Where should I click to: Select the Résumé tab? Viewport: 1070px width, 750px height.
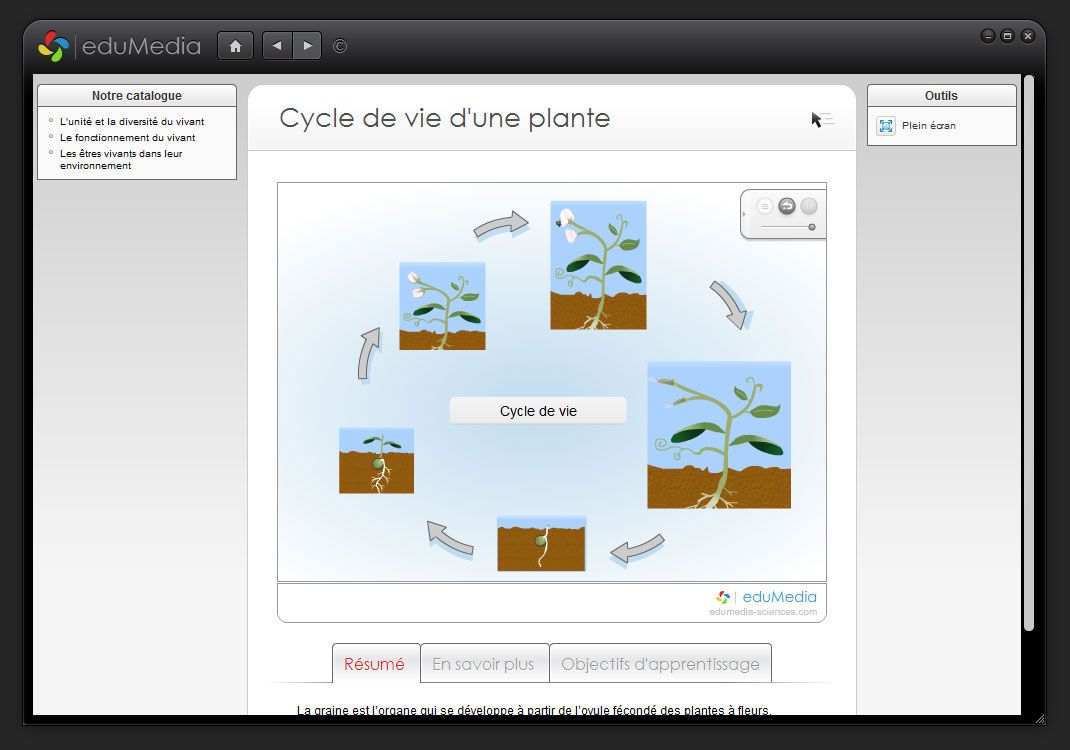(x=375, y=664)
